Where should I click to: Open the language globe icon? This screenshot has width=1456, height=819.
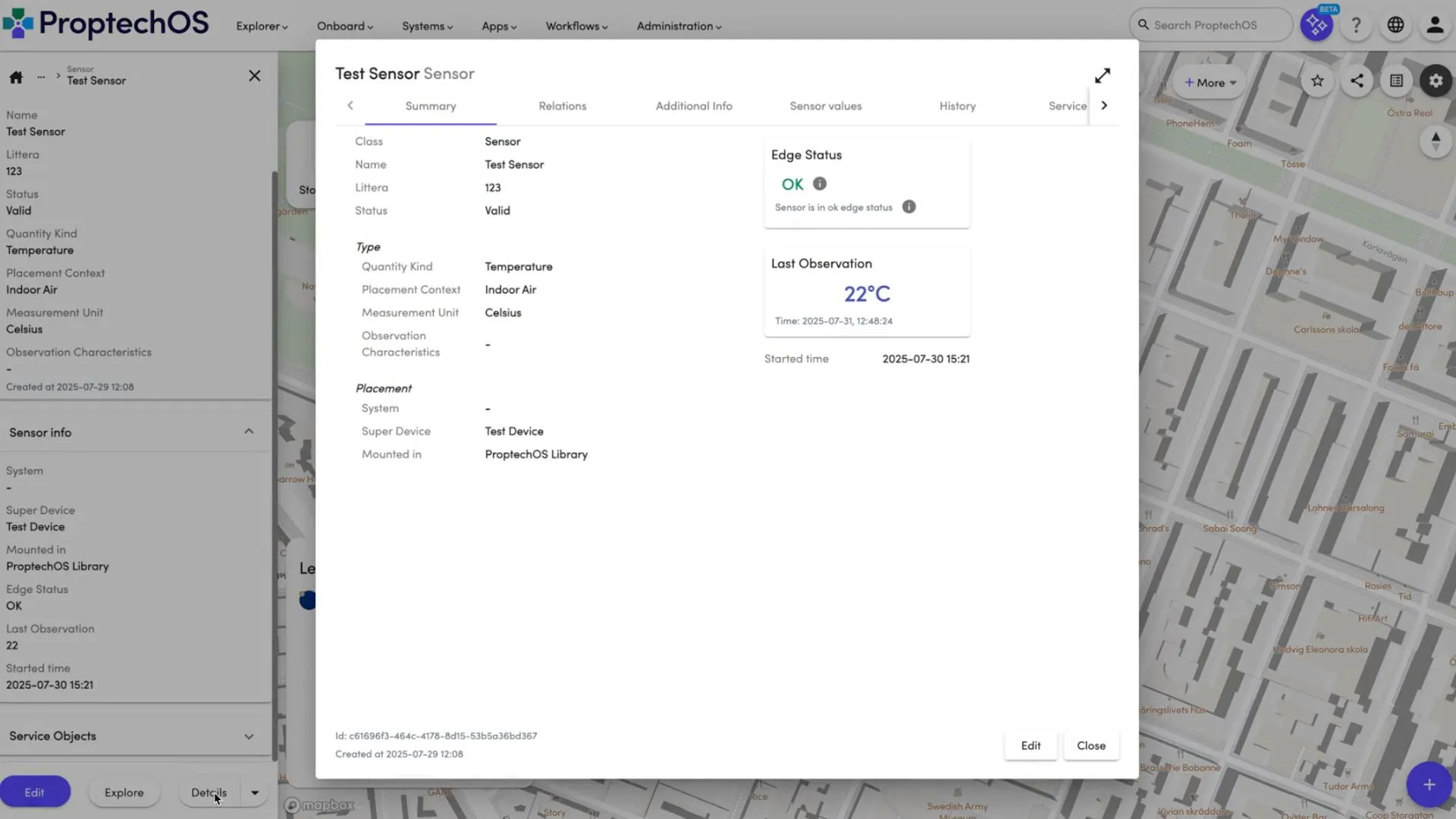click(1395, 25)
